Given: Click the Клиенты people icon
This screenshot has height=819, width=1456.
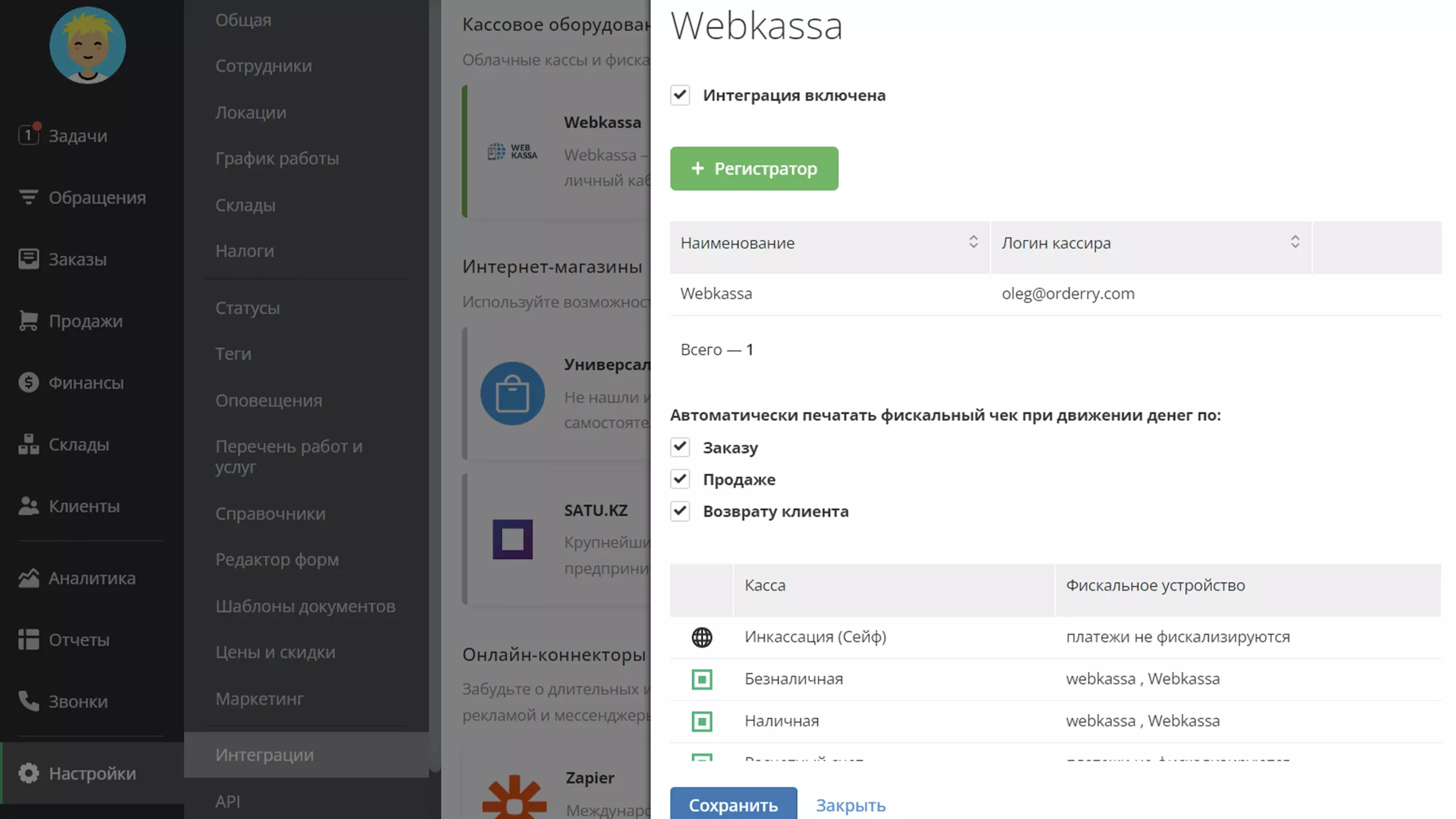Looking at the screenshot, I should coord(28,506).
